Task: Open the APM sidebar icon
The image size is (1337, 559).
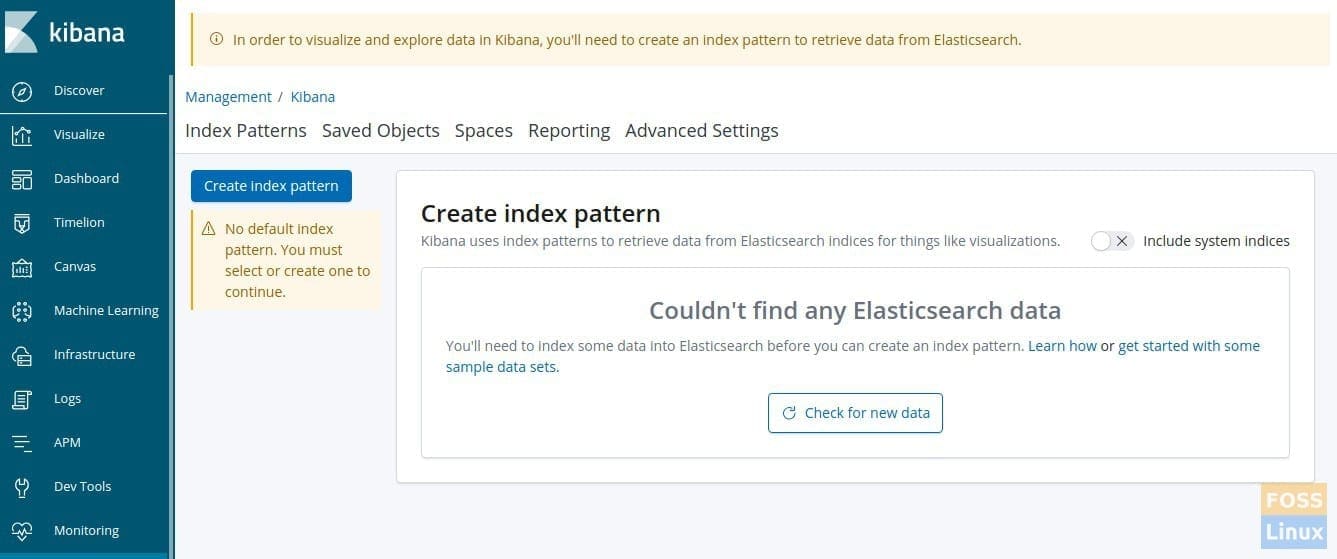Action: (x=22, y=443)
